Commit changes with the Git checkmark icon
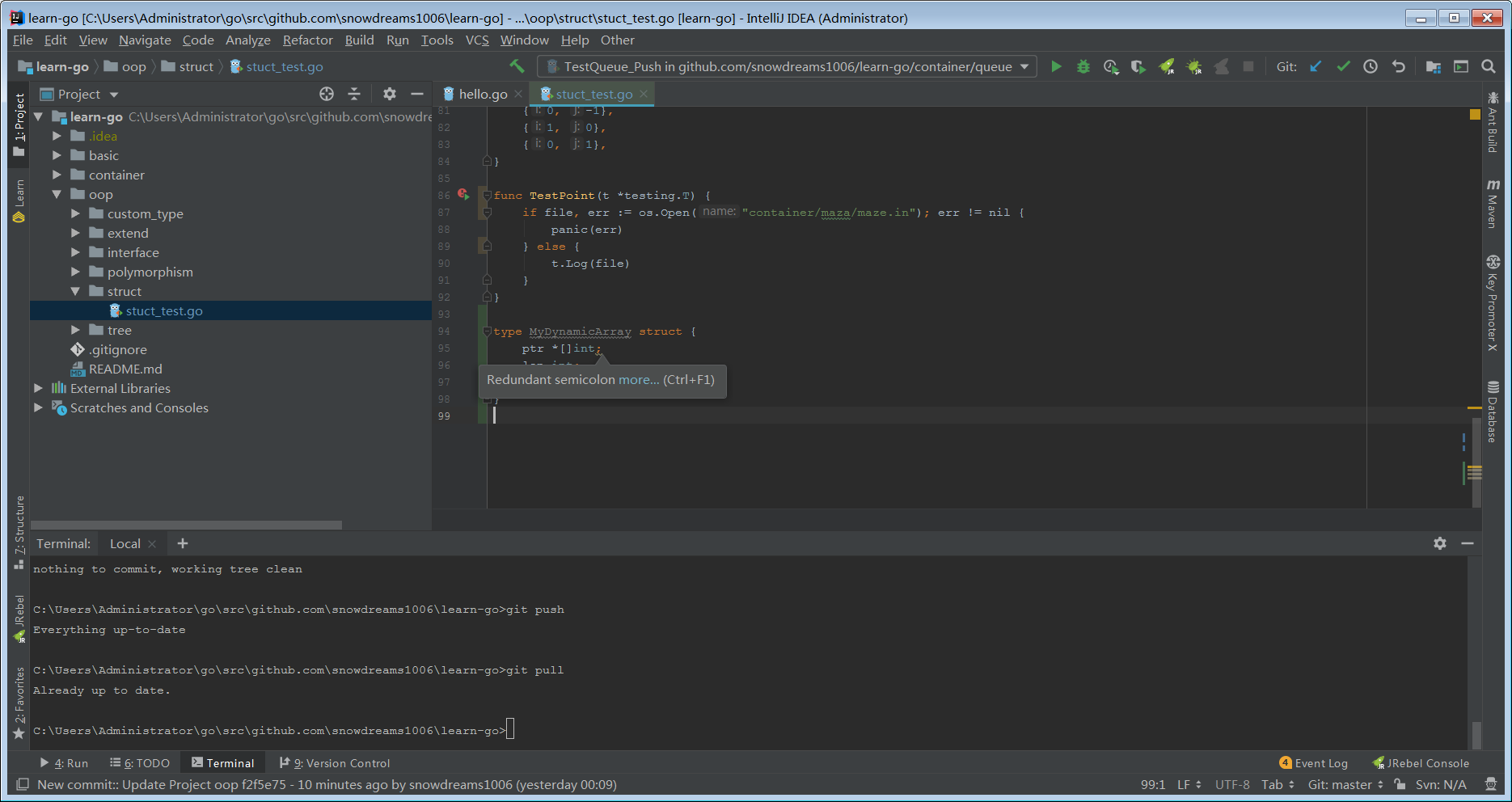 click(1343, 67)
